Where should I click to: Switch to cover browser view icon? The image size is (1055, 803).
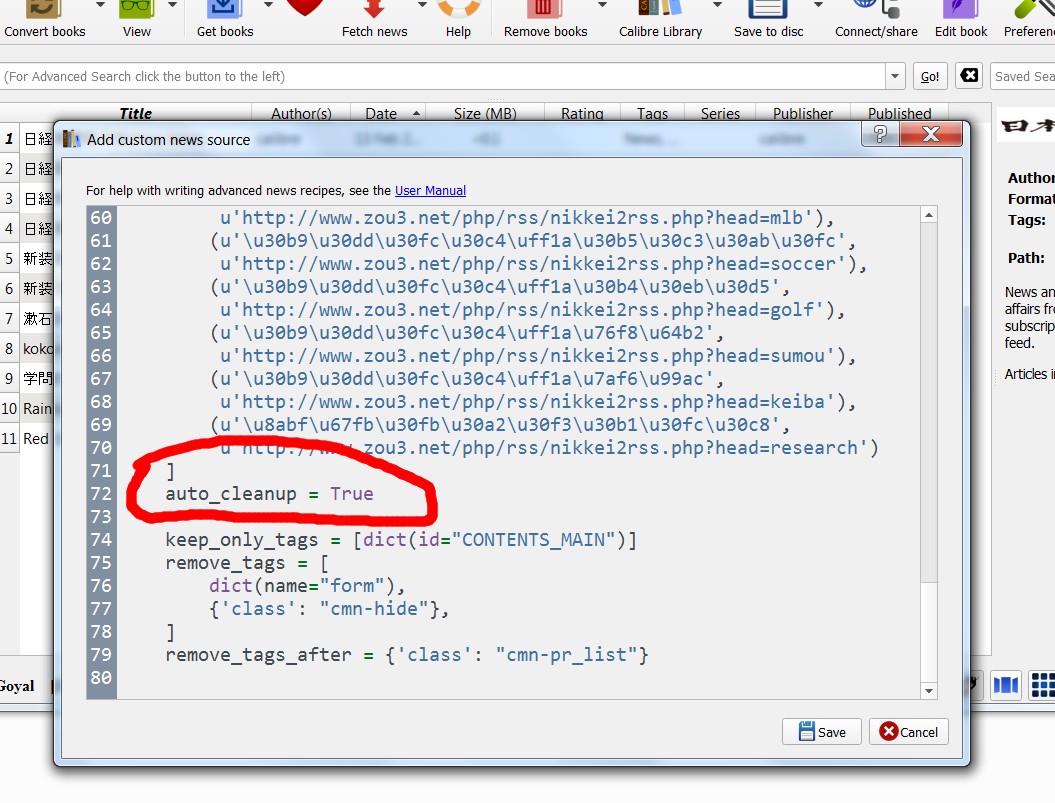coord(1006,685)
